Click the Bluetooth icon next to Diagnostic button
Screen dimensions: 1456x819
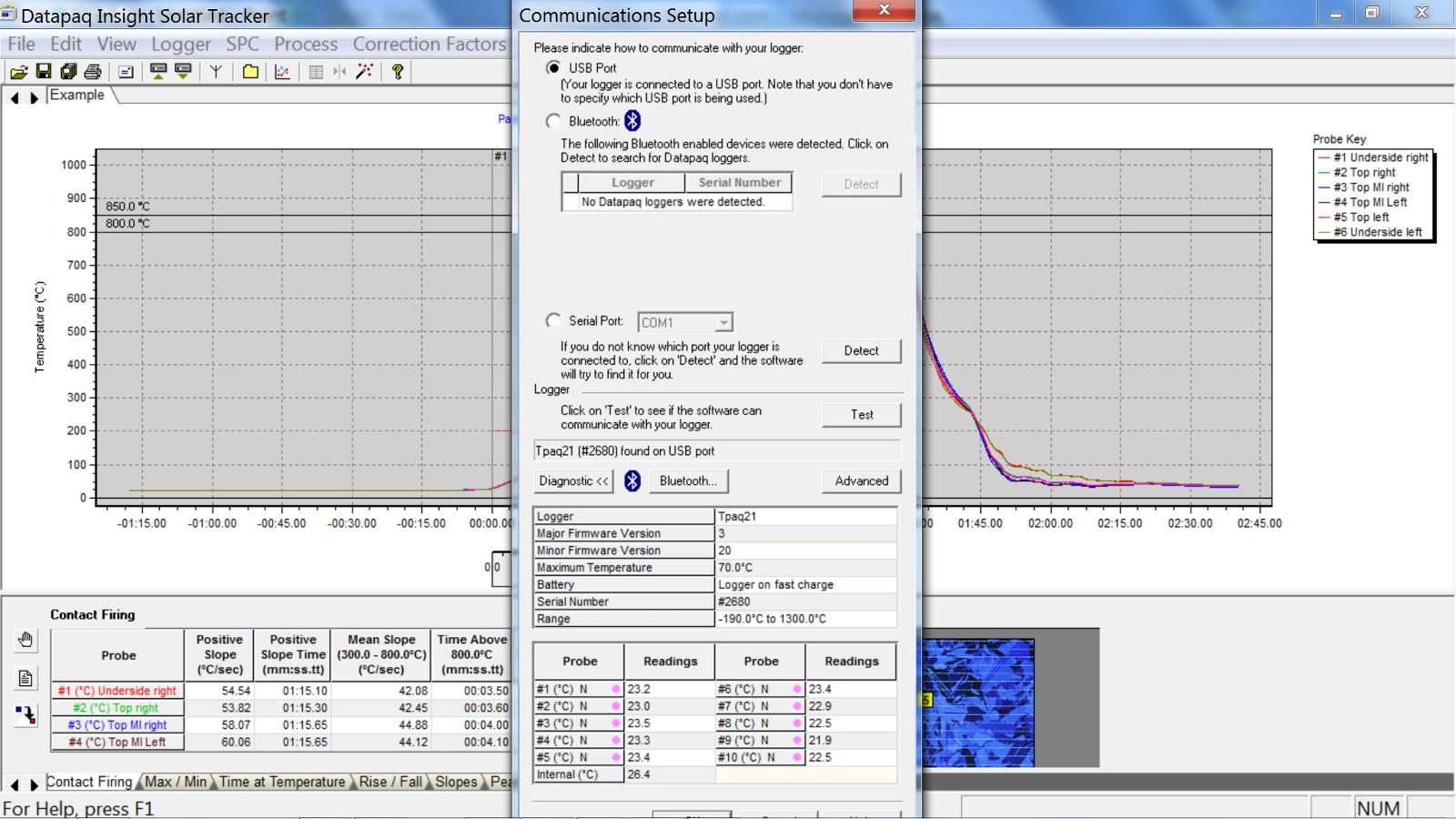pyautogui.click(x=632, y=481)
